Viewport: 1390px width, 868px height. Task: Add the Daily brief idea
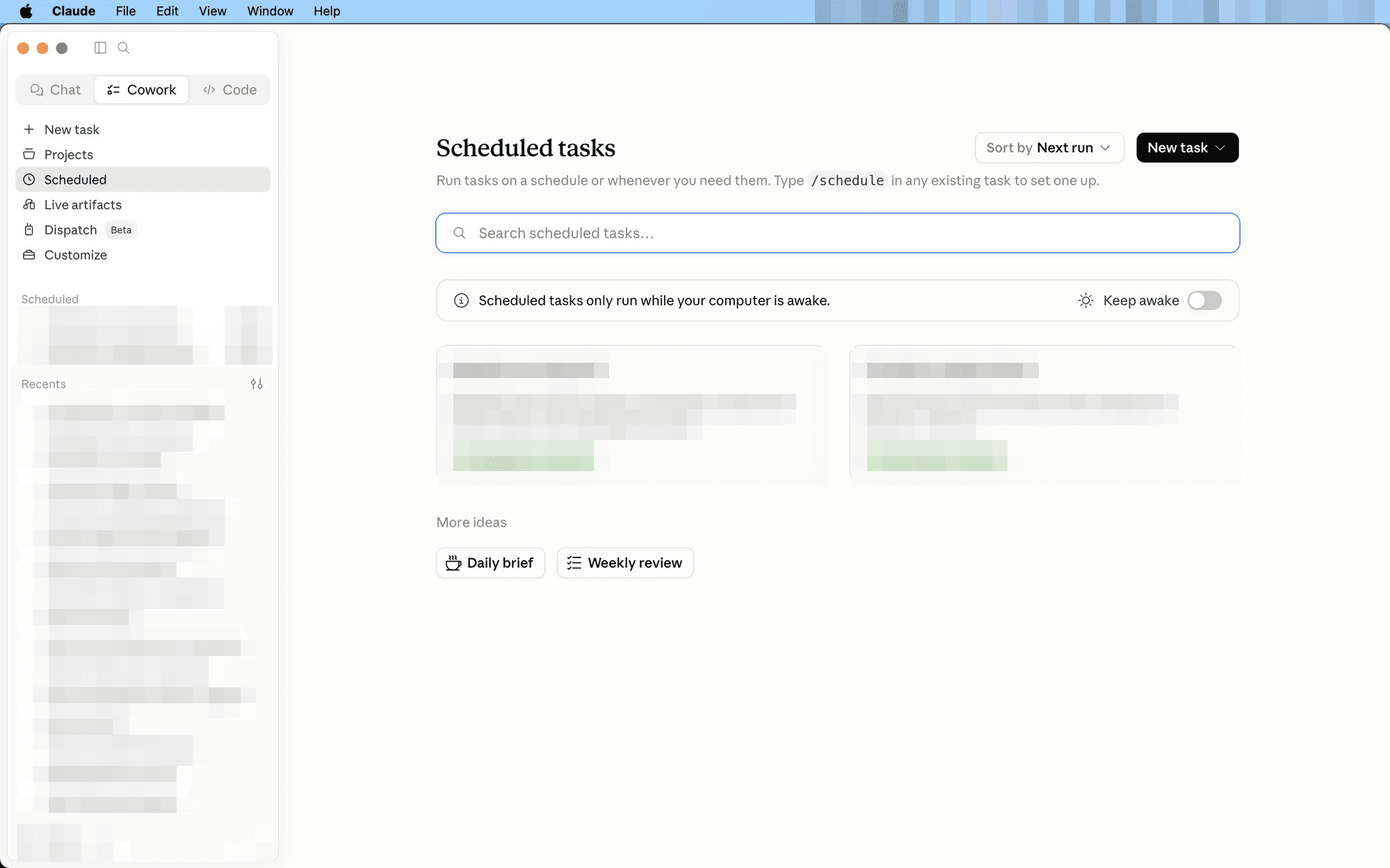(x=490, y=563)
